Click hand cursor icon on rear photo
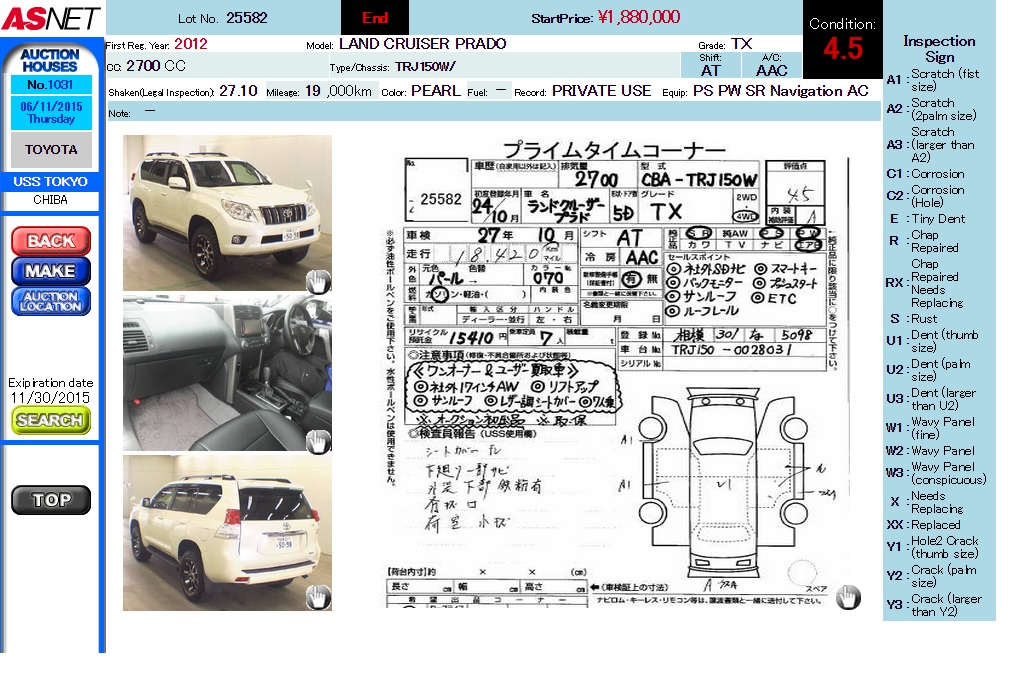Image resolution: width=1025 pixels, height=692 pixels. pos(318,597)
